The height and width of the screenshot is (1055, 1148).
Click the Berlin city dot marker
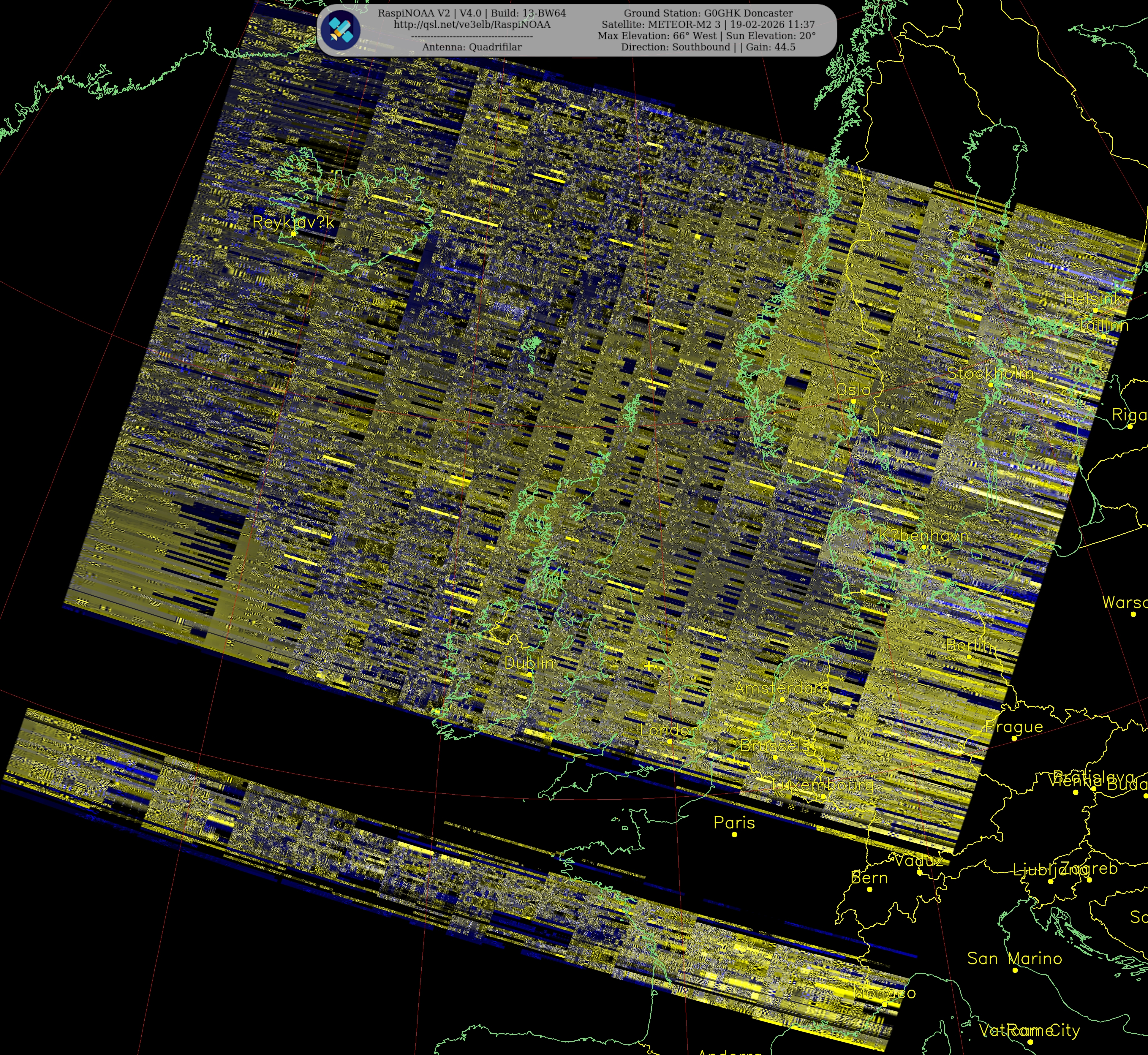click(969, 657)
